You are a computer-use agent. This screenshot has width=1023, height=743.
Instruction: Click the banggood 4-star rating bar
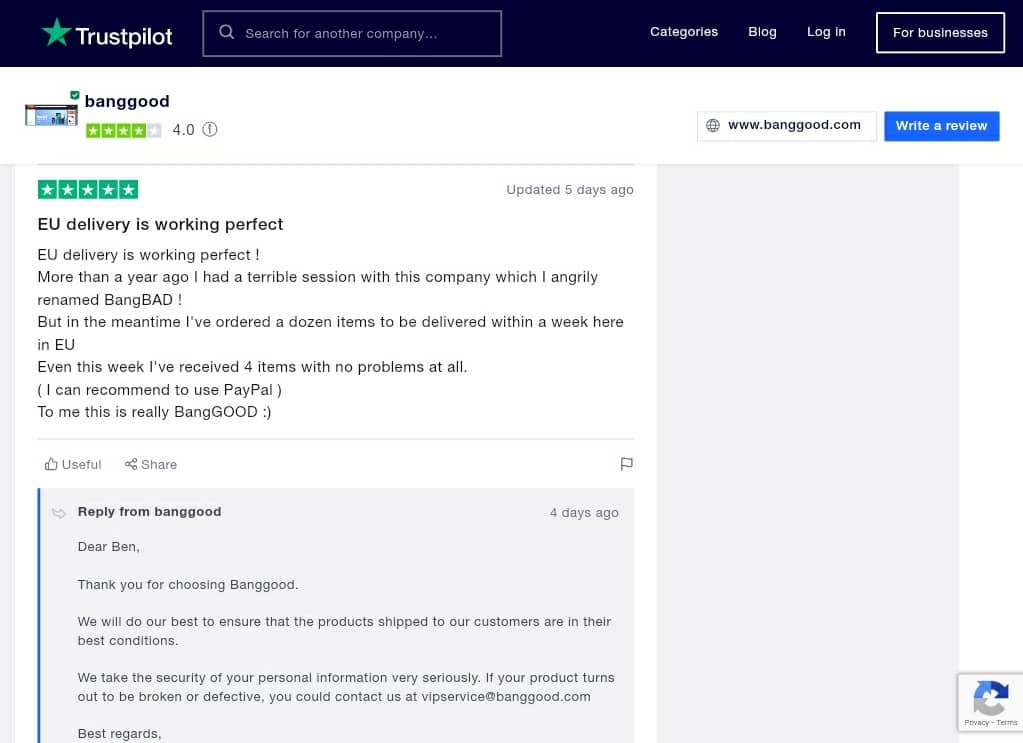click(123, 130)
